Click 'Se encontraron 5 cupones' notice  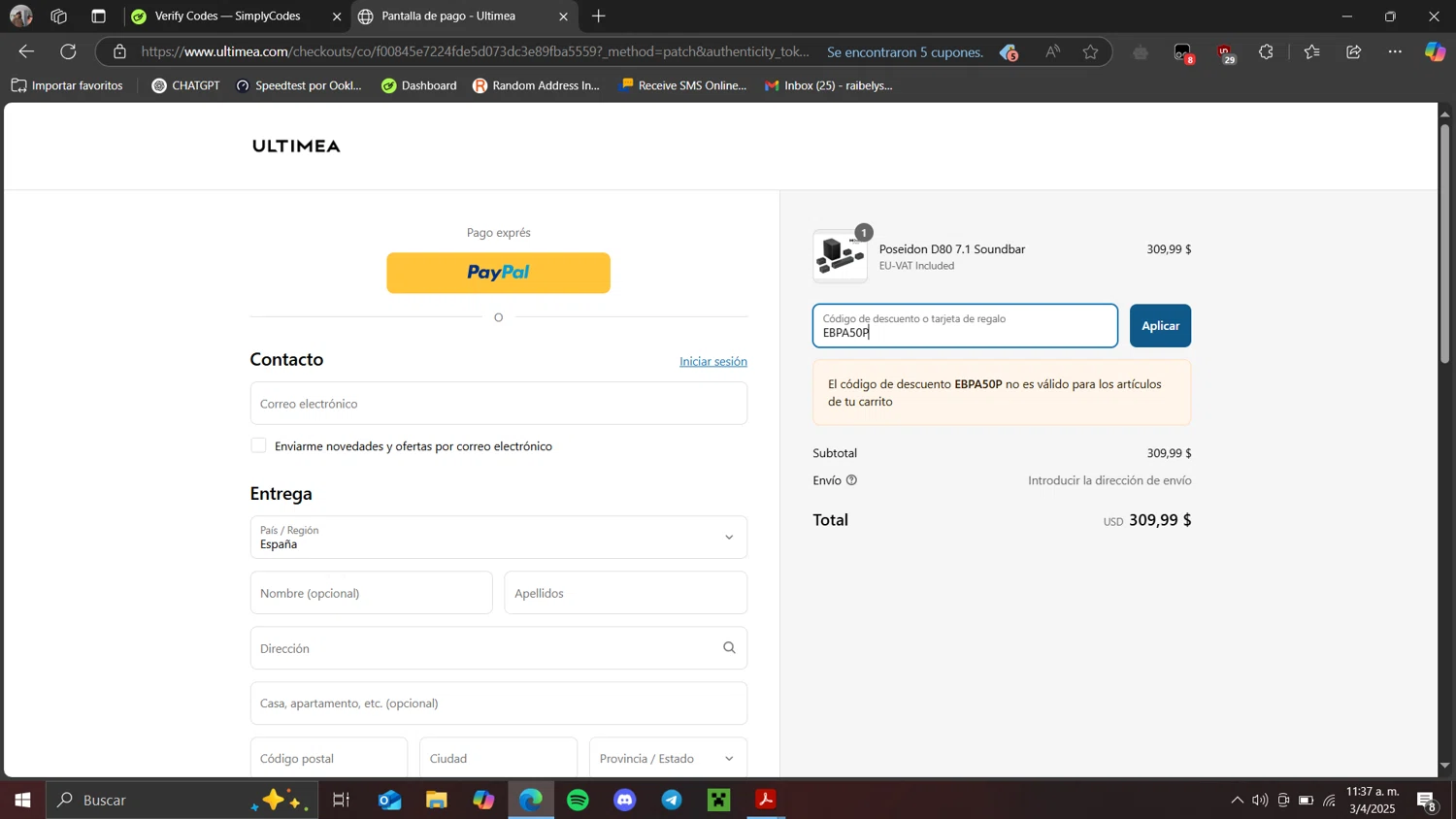pos(905,52)
